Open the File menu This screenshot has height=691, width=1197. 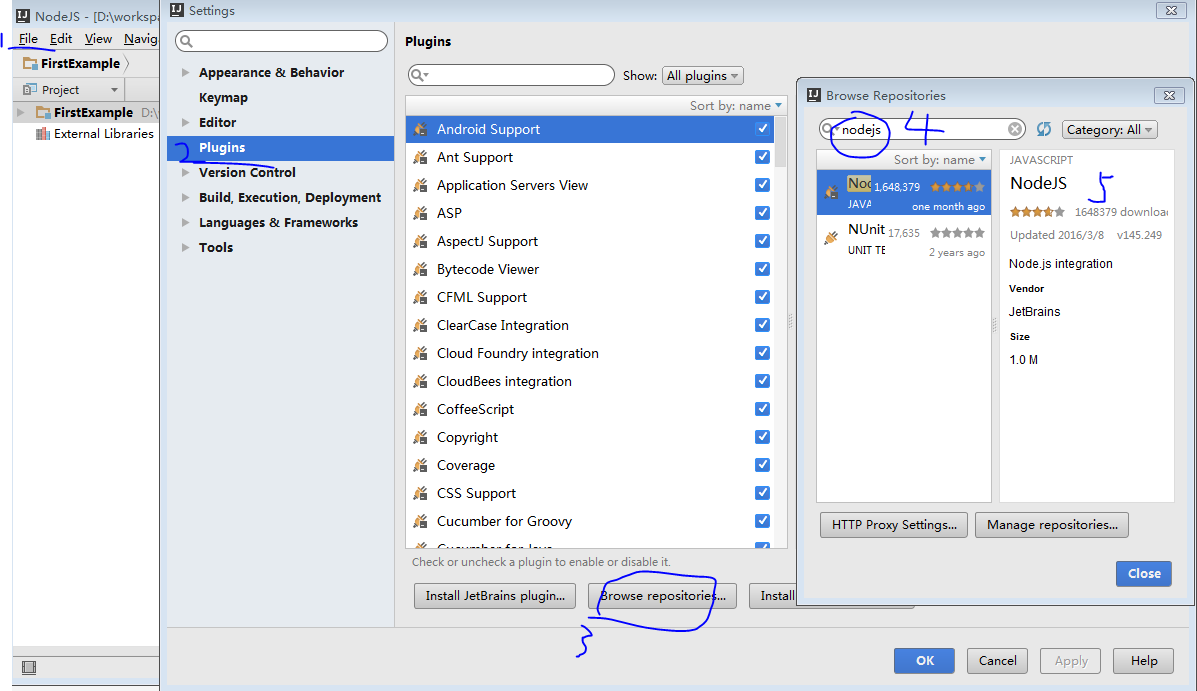pyautogui.click(x=28, y=38)
